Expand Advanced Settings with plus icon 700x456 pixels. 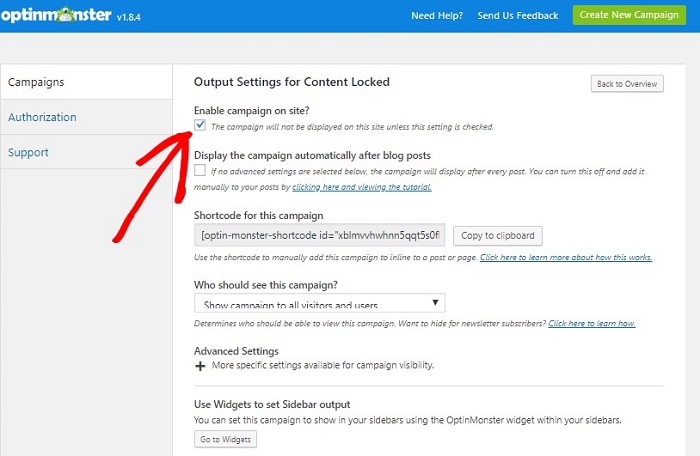pyautogui.click(x=200, y=366)
